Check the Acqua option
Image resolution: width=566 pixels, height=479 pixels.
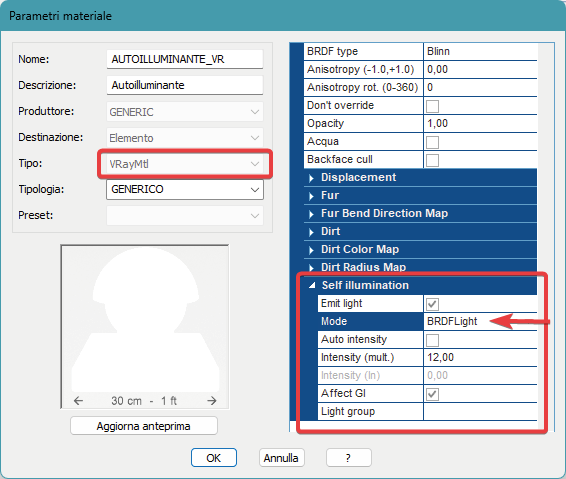click(432, 142)
